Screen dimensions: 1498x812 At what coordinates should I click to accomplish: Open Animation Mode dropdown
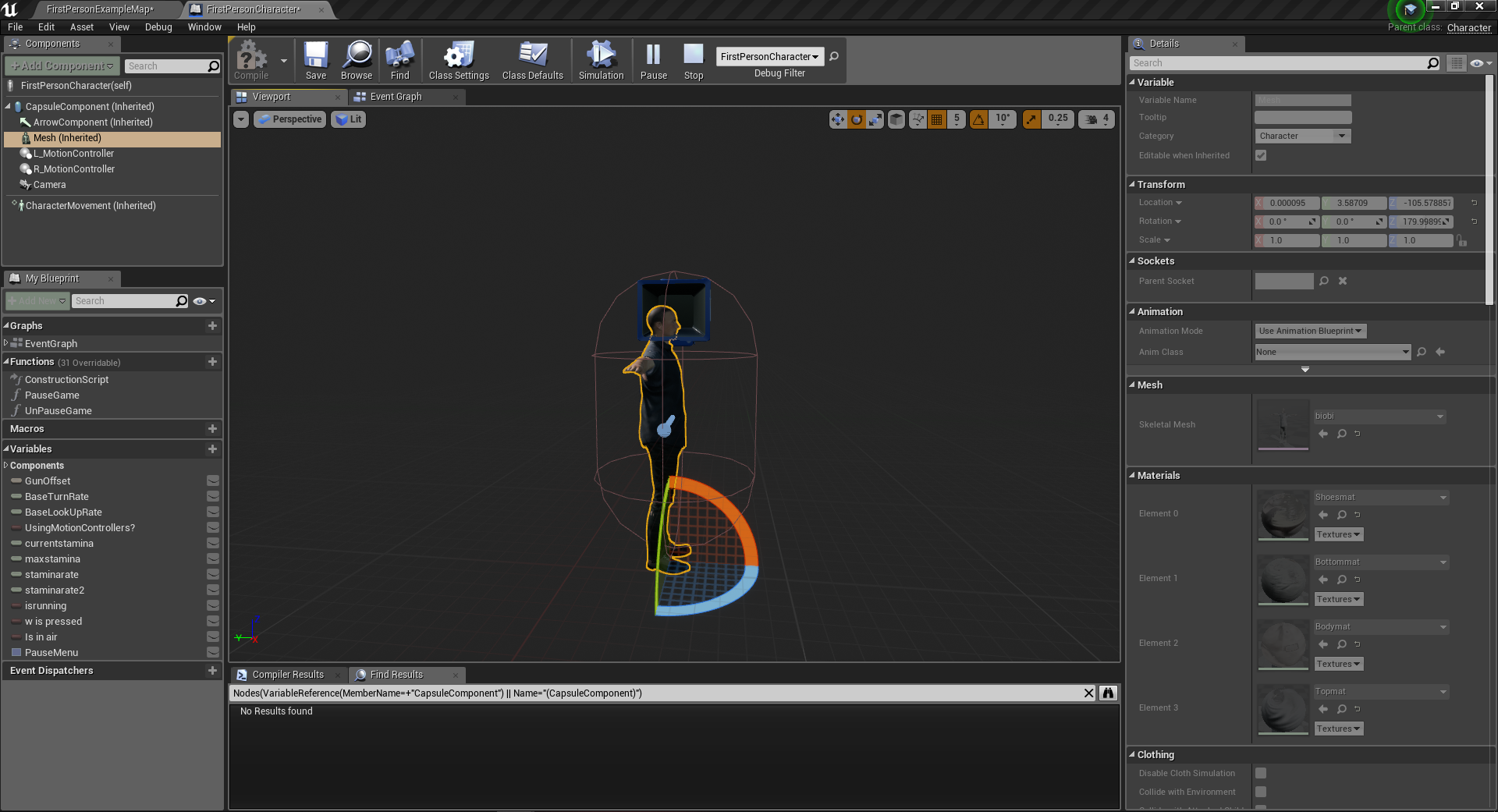[1310, 331]
